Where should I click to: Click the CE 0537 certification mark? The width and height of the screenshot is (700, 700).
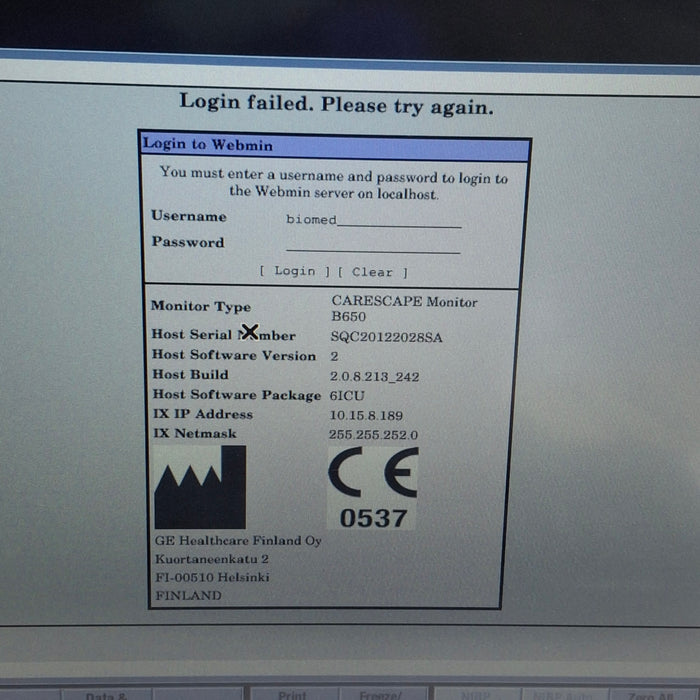(373, 490)
